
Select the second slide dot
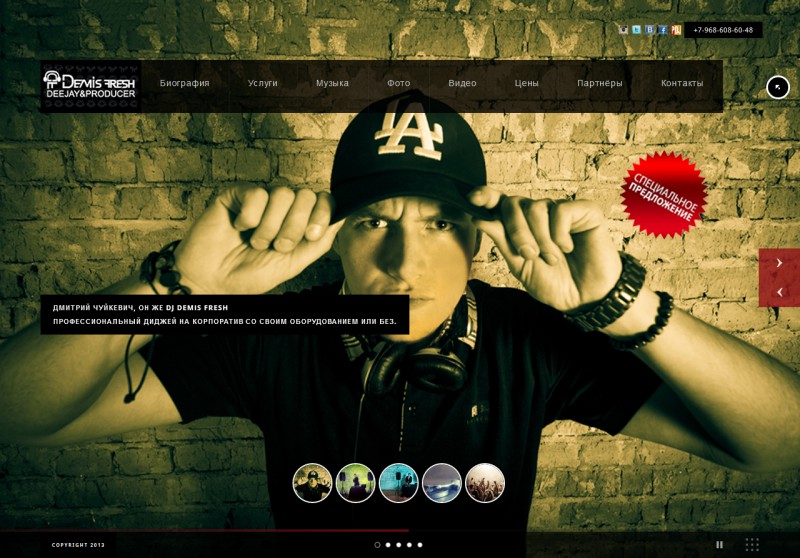point(388,545)
